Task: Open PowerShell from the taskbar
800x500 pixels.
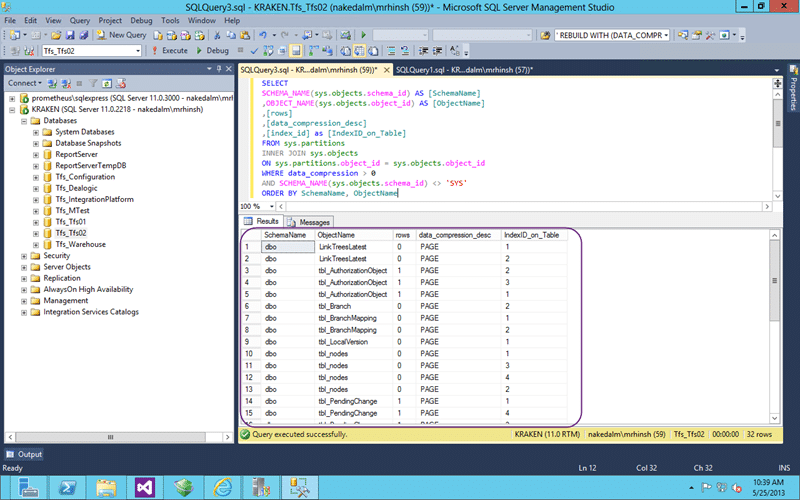Action: [x=67, y=488]
